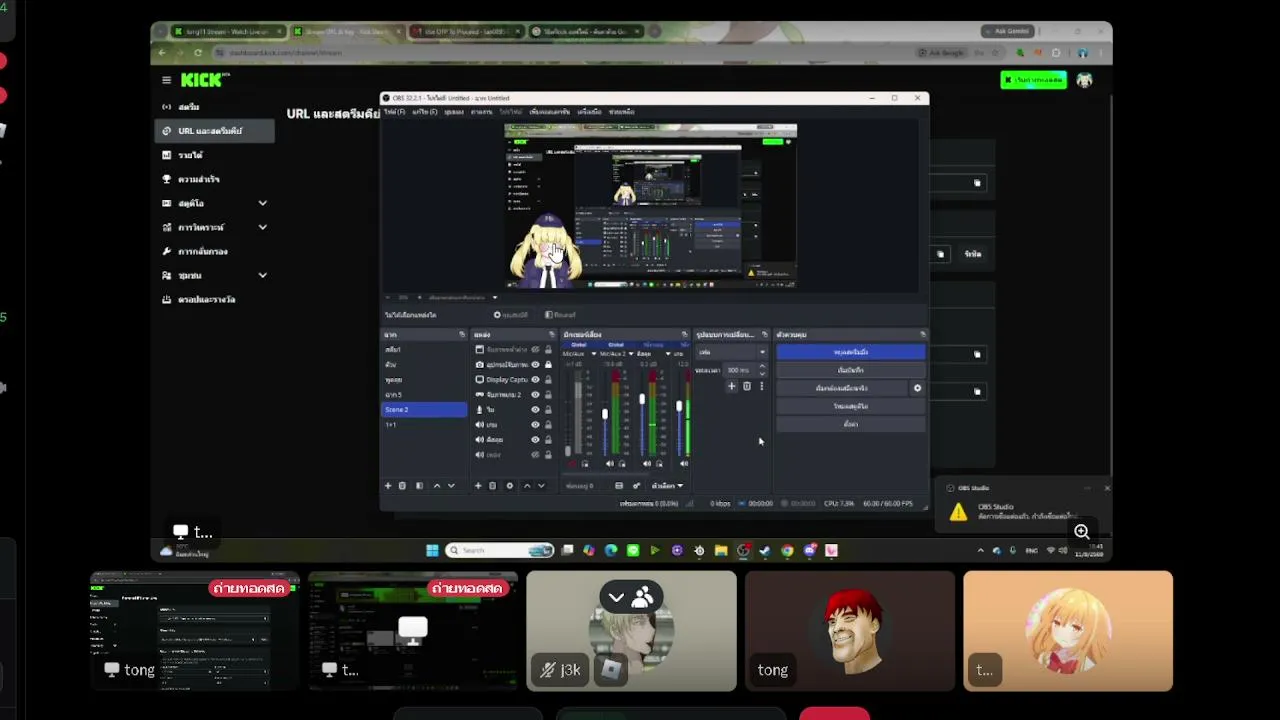
Task: Click the chevron on the j3k participant tile
Action: pyautogui.click(x=616, y=598)
